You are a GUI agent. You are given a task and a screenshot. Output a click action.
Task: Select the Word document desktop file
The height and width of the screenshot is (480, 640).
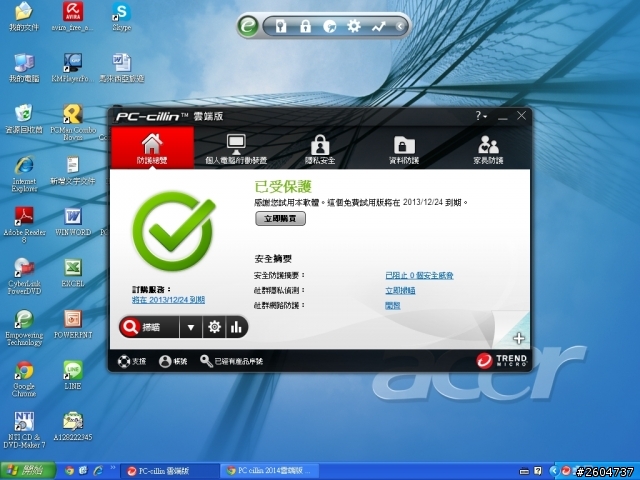[x=122, y=68]
